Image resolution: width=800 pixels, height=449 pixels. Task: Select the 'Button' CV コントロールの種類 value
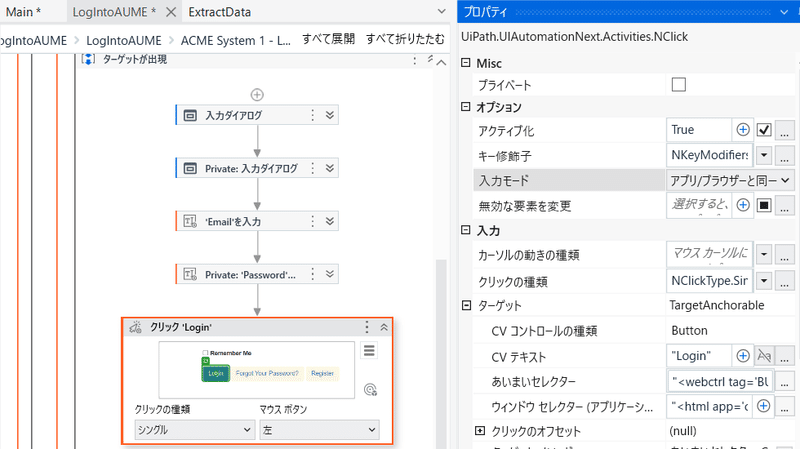pyautogui.click(x=689, y=331)
